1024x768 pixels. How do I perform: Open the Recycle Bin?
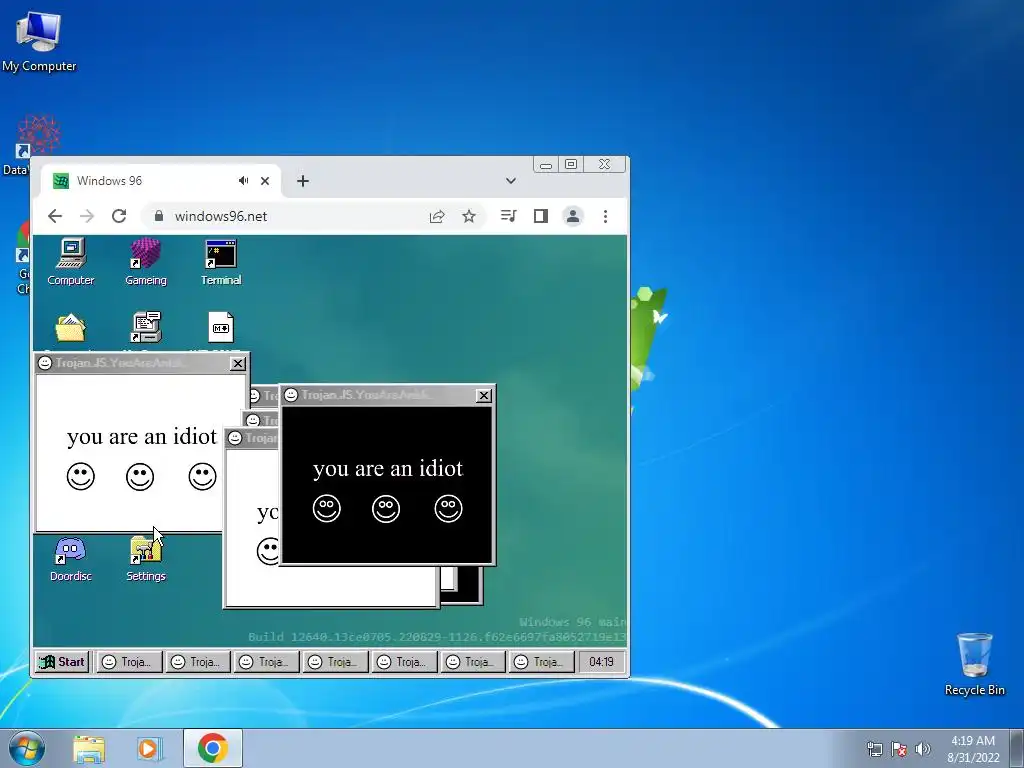coord(974,664)
